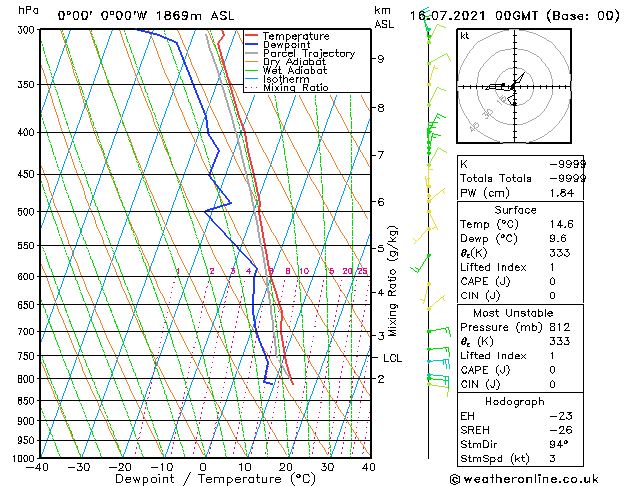Click the Most Unstable section header

point(513,313)
